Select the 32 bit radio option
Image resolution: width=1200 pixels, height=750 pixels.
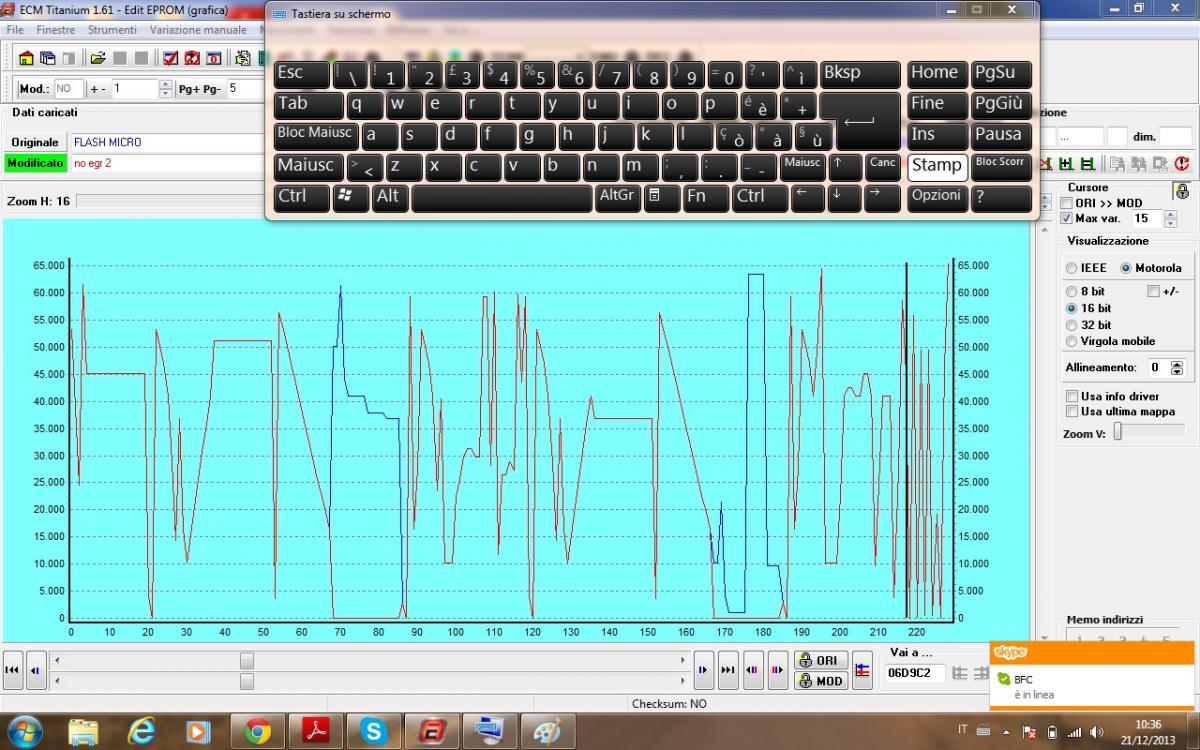pyautogui.click(x=1071, y=325)
